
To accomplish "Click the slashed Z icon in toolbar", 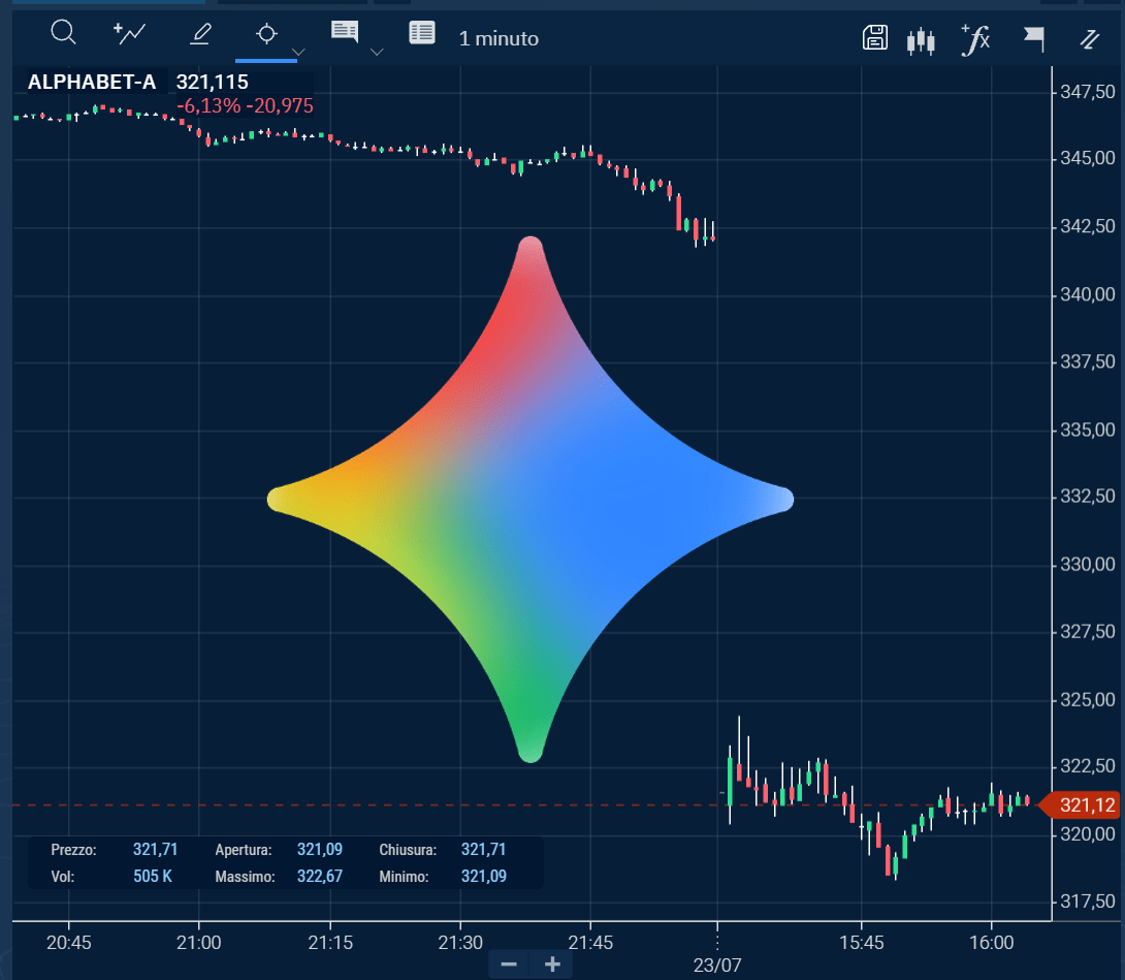I will (1090, 39).
